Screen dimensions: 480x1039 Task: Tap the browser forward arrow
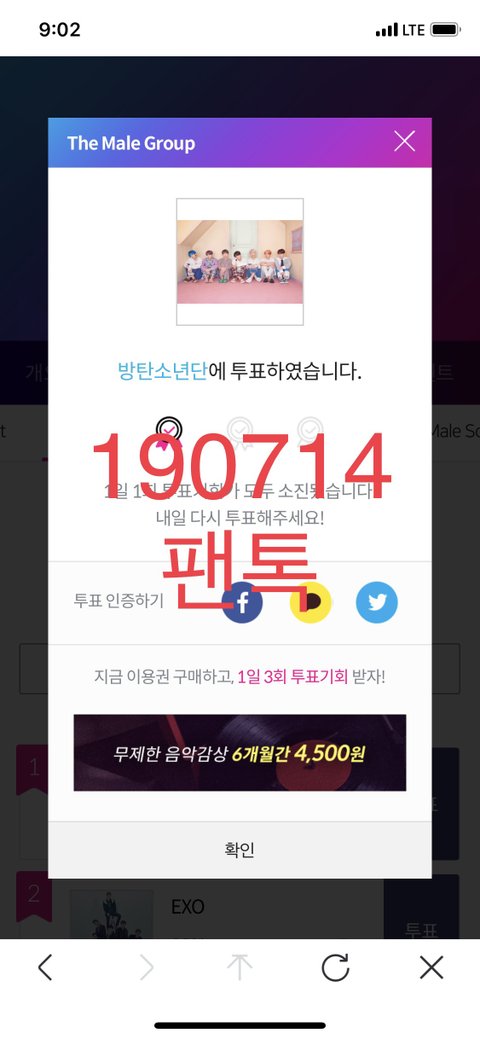(146, 967)
